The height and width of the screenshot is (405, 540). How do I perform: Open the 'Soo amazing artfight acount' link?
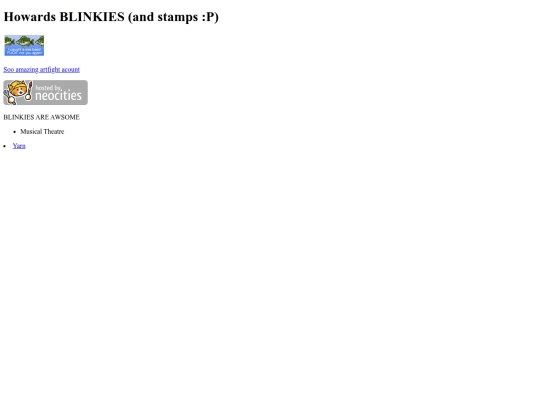[41, 70]
